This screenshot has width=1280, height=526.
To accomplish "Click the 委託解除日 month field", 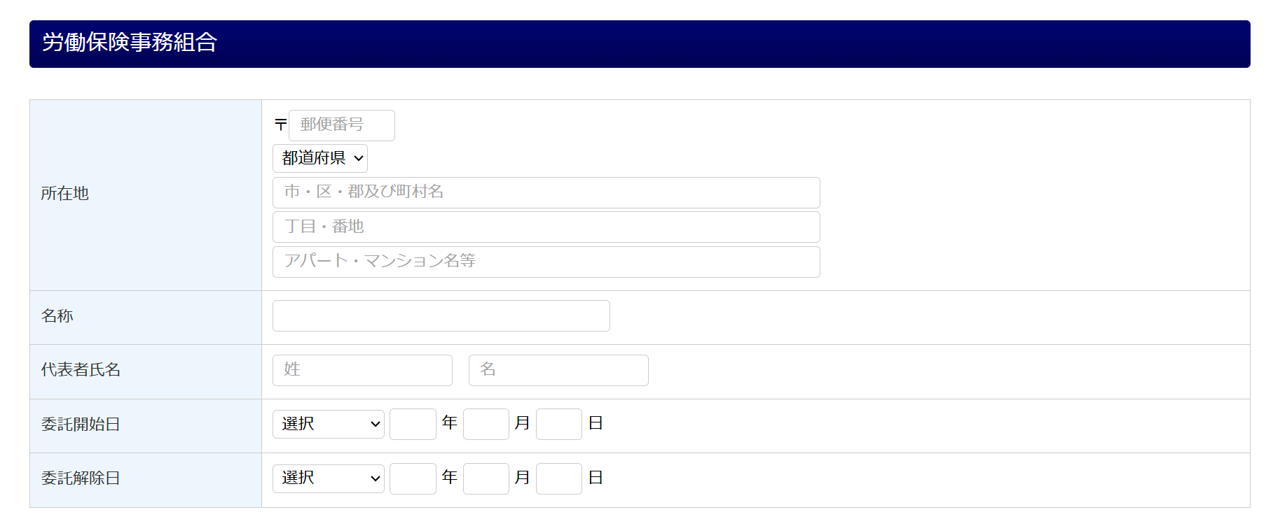I will pos(486,478).
